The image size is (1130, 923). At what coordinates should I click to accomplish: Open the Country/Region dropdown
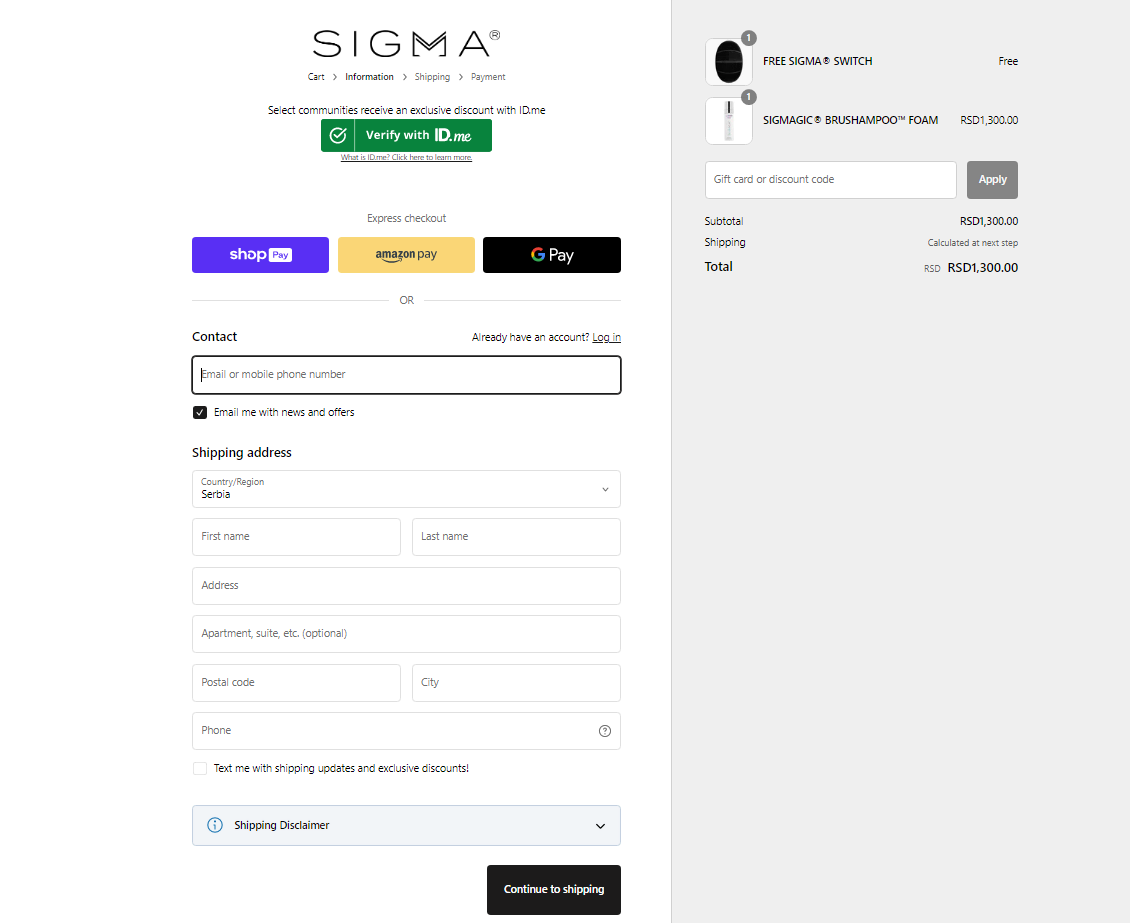point(406,489)
